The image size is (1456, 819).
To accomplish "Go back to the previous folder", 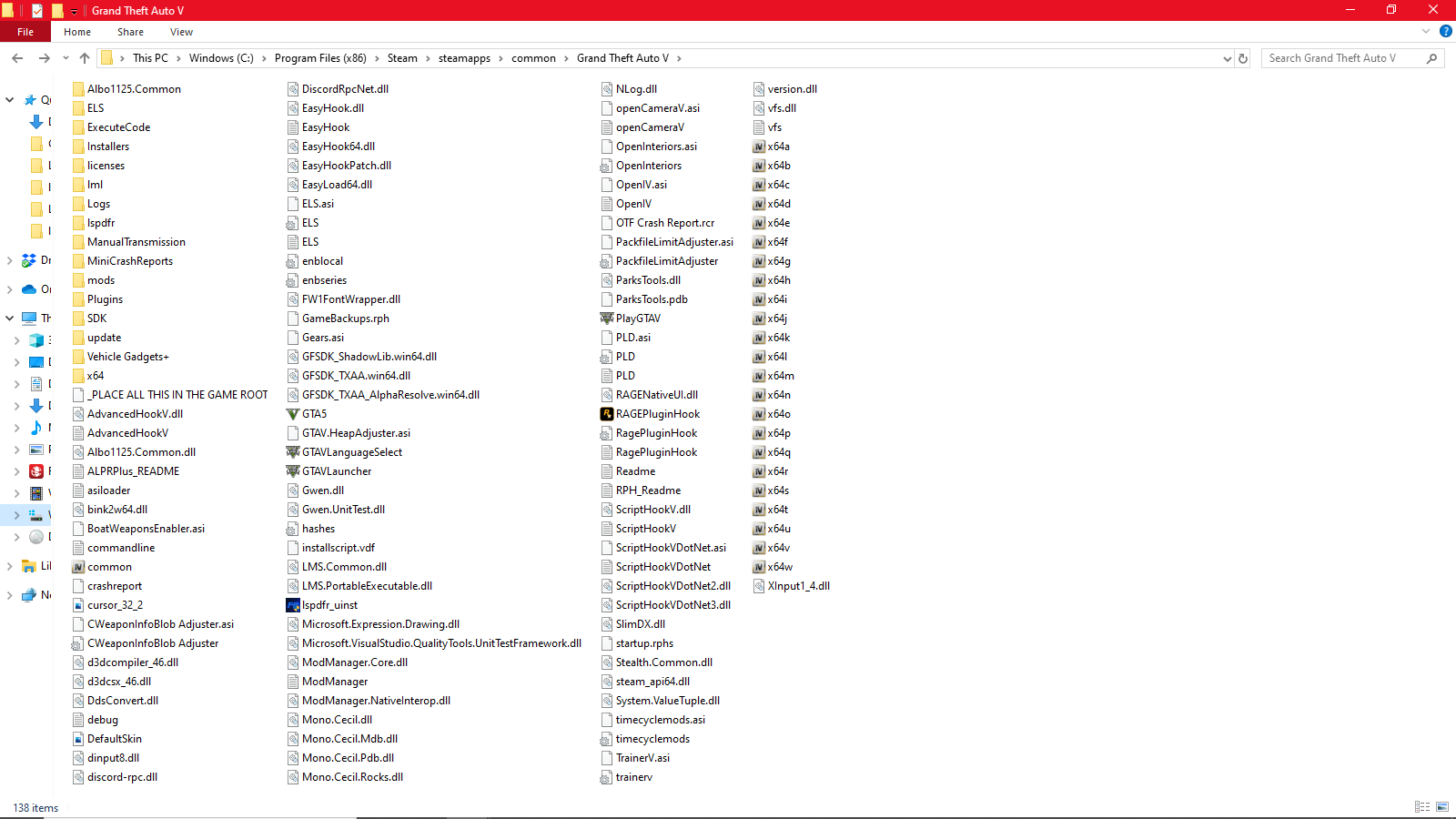I will 17,58.
